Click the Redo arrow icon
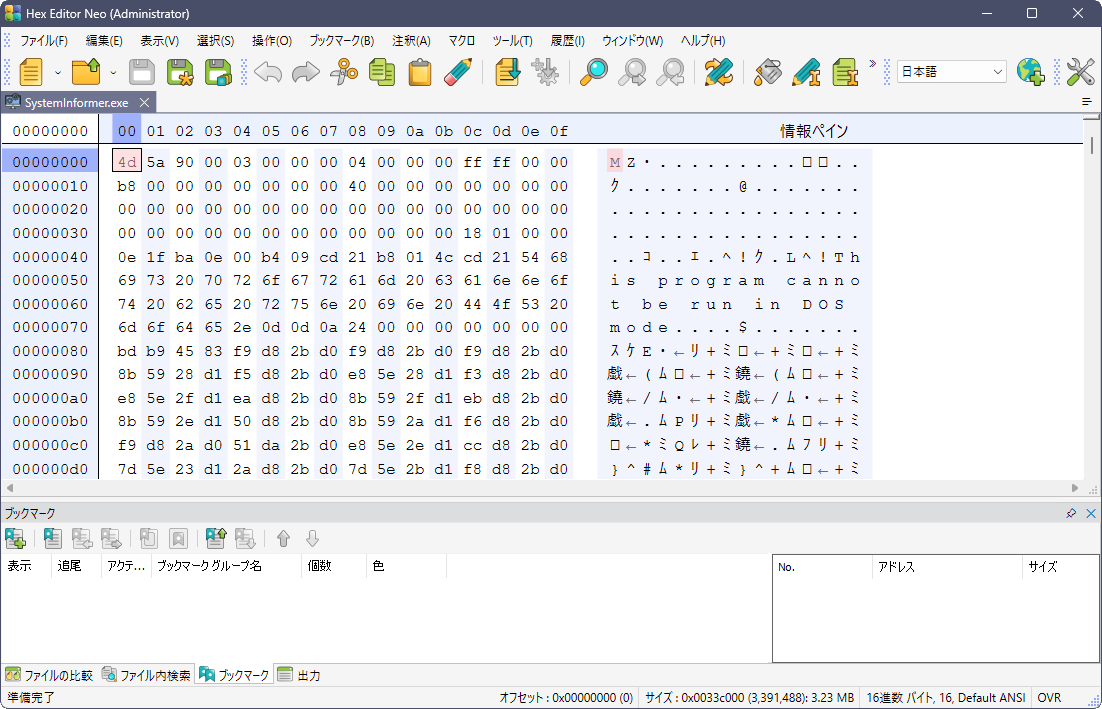Screen dimensions: 1102x709 (x=306, y=72)
